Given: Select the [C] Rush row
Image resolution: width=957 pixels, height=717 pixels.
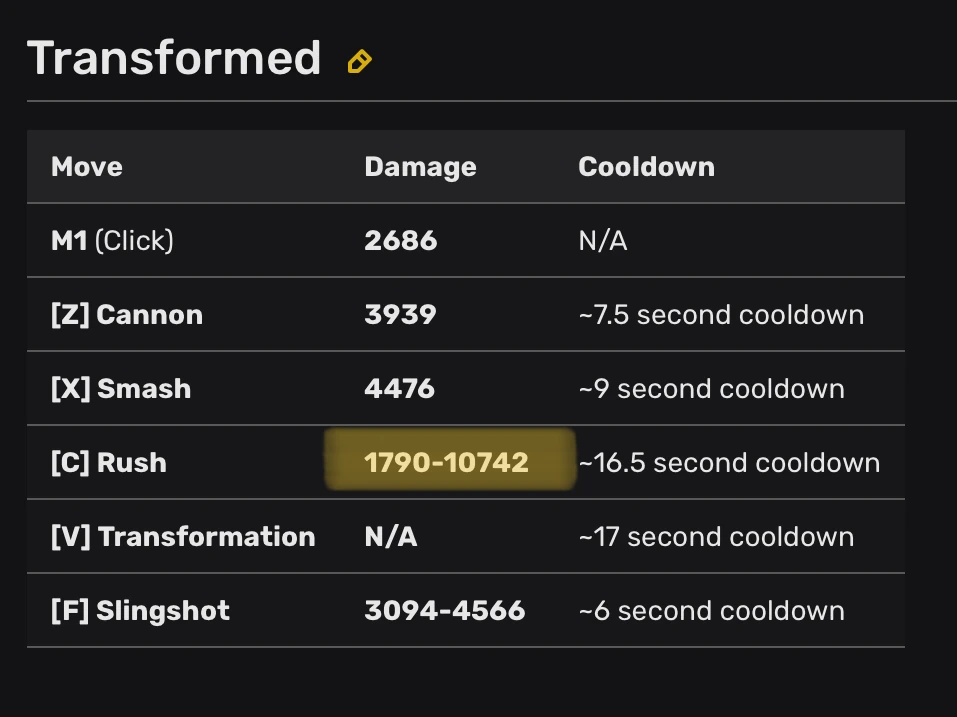Looking at the screenshot, I should [107, 462].
